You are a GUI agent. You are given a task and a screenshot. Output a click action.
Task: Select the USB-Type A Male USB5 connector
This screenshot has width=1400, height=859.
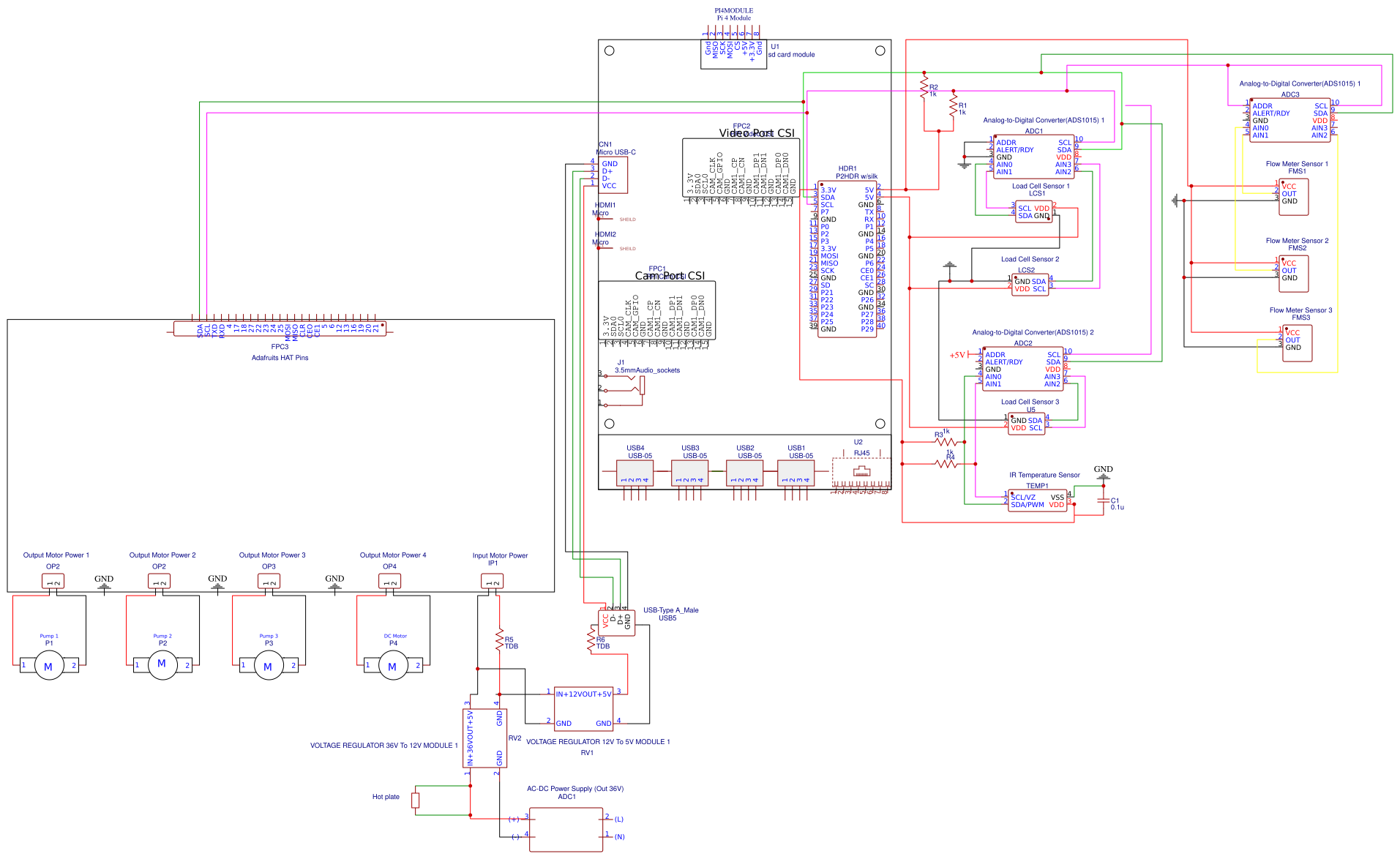616,623
